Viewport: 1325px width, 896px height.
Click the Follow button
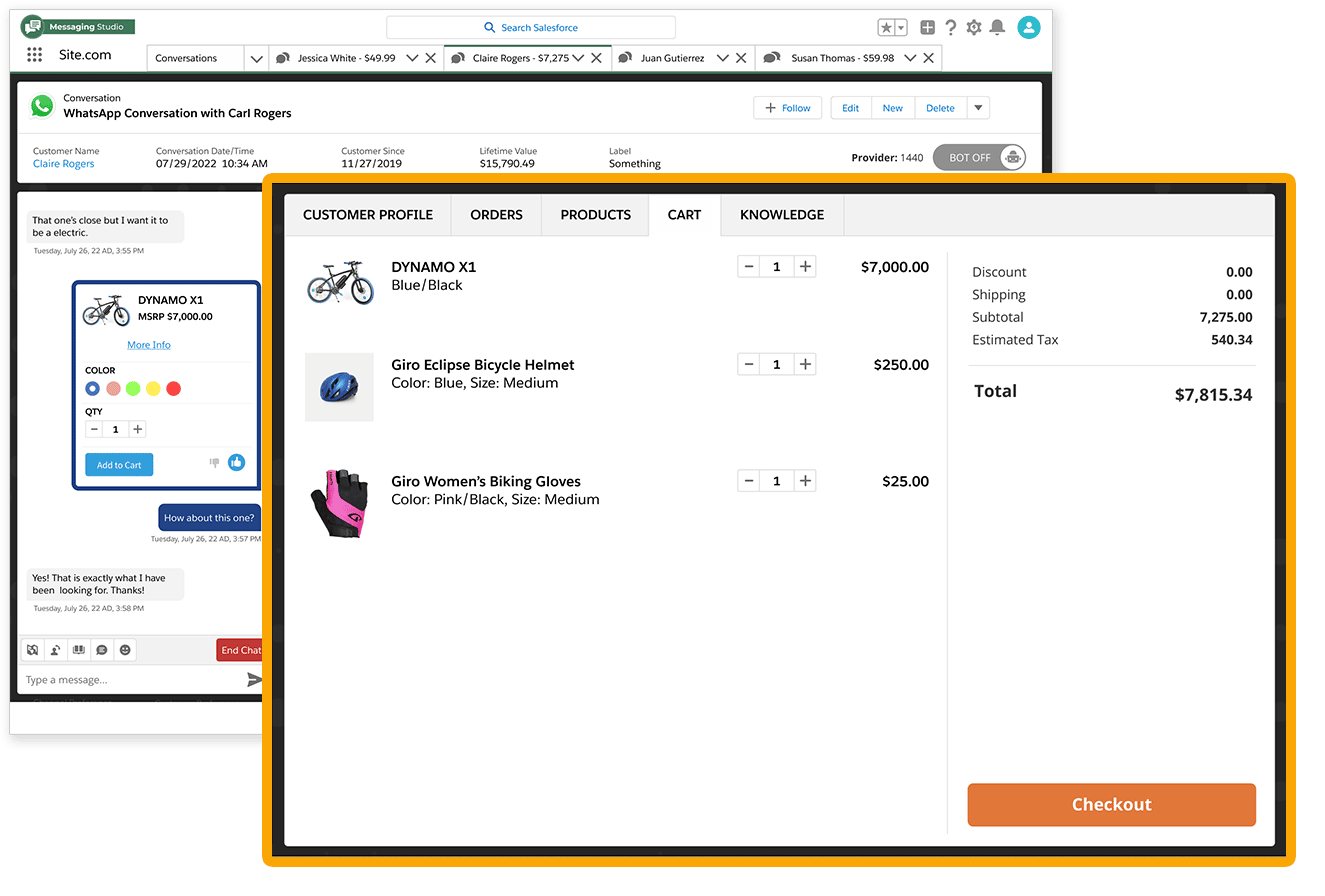pyautogui.click(x=787, y=108)
